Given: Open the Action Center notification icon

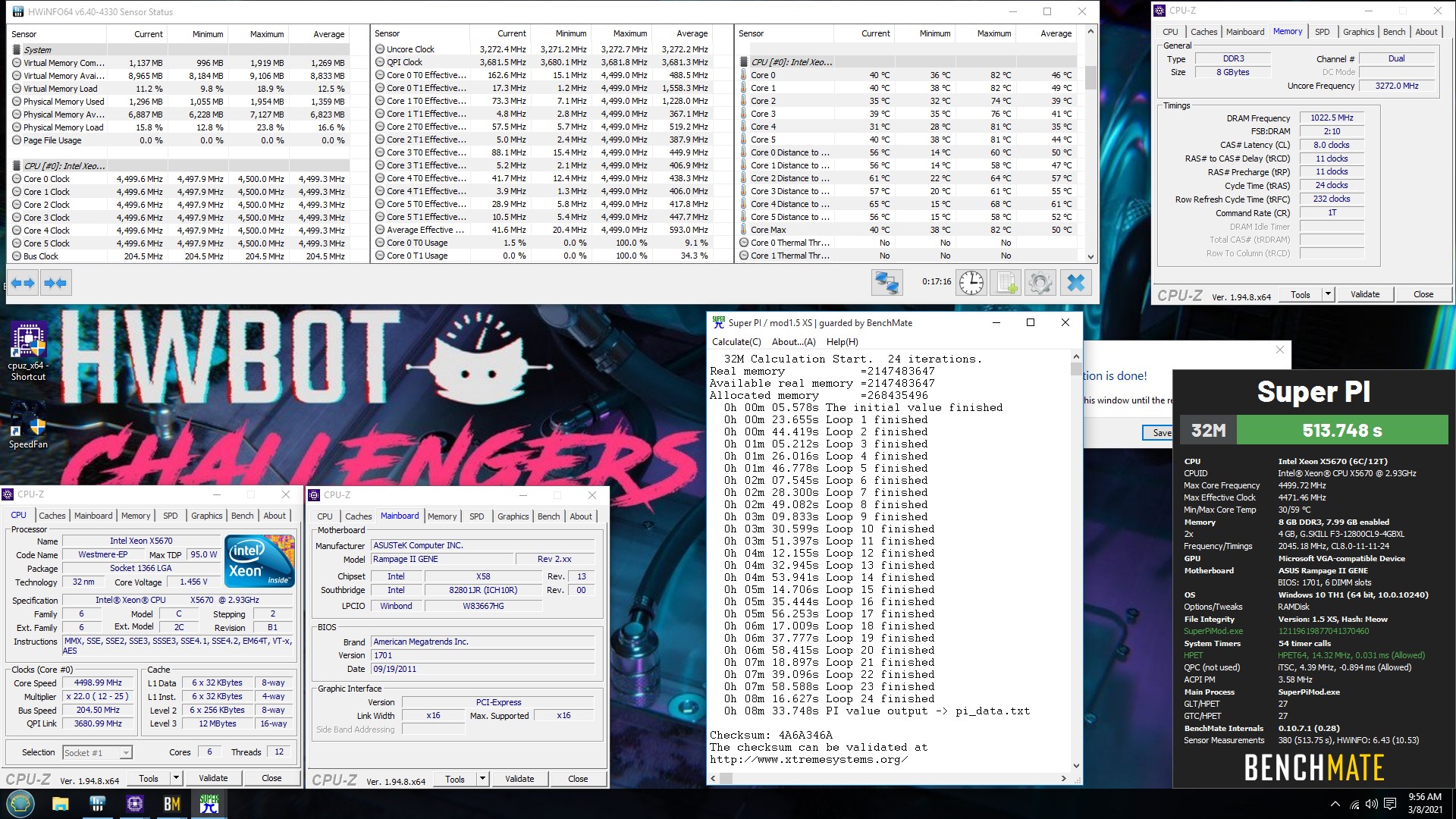Looking at the screenshot, I should point(1390,804).
